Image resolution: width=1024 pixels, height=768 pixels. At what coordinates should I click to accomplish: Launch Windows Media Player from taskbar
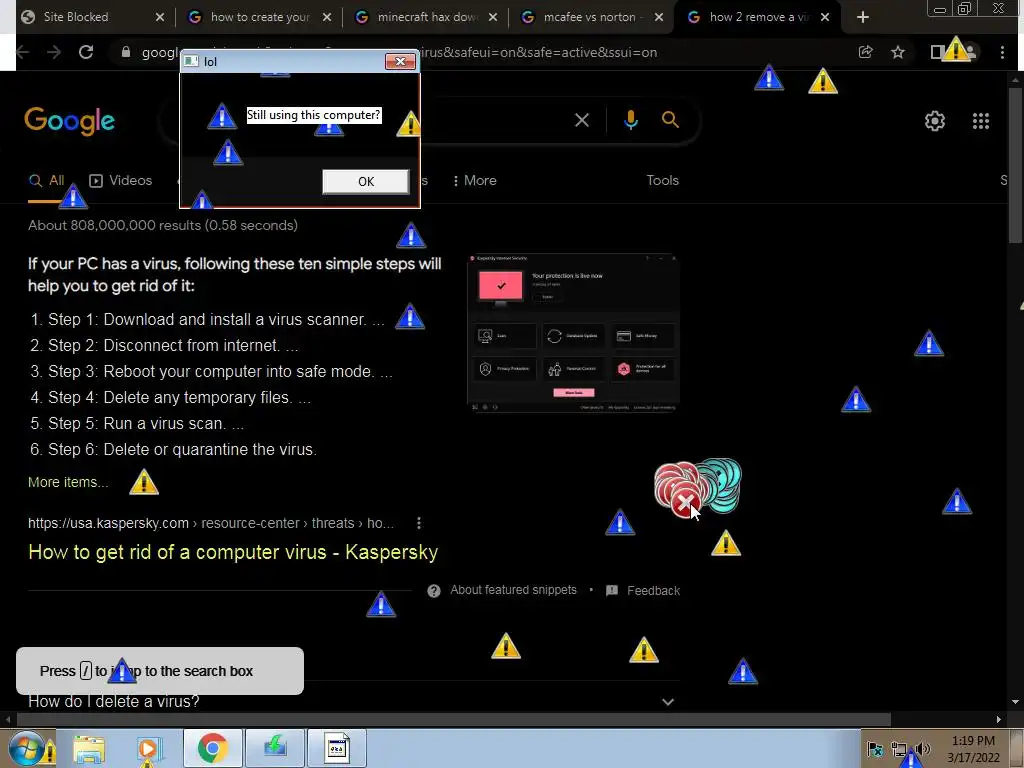coord(149,749)
